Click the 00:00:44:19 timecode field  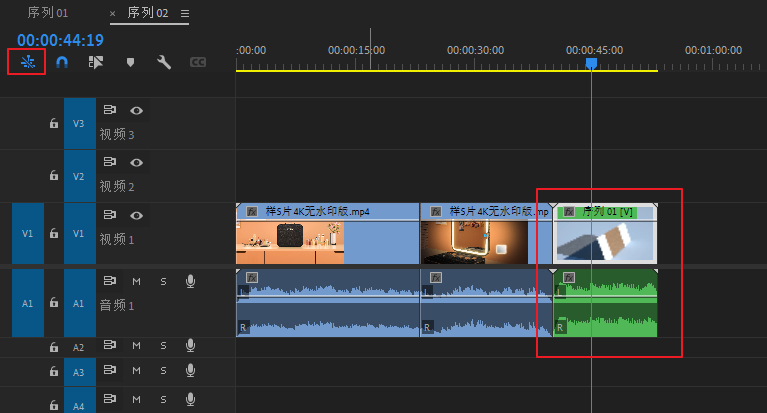[x=60, y=40]
